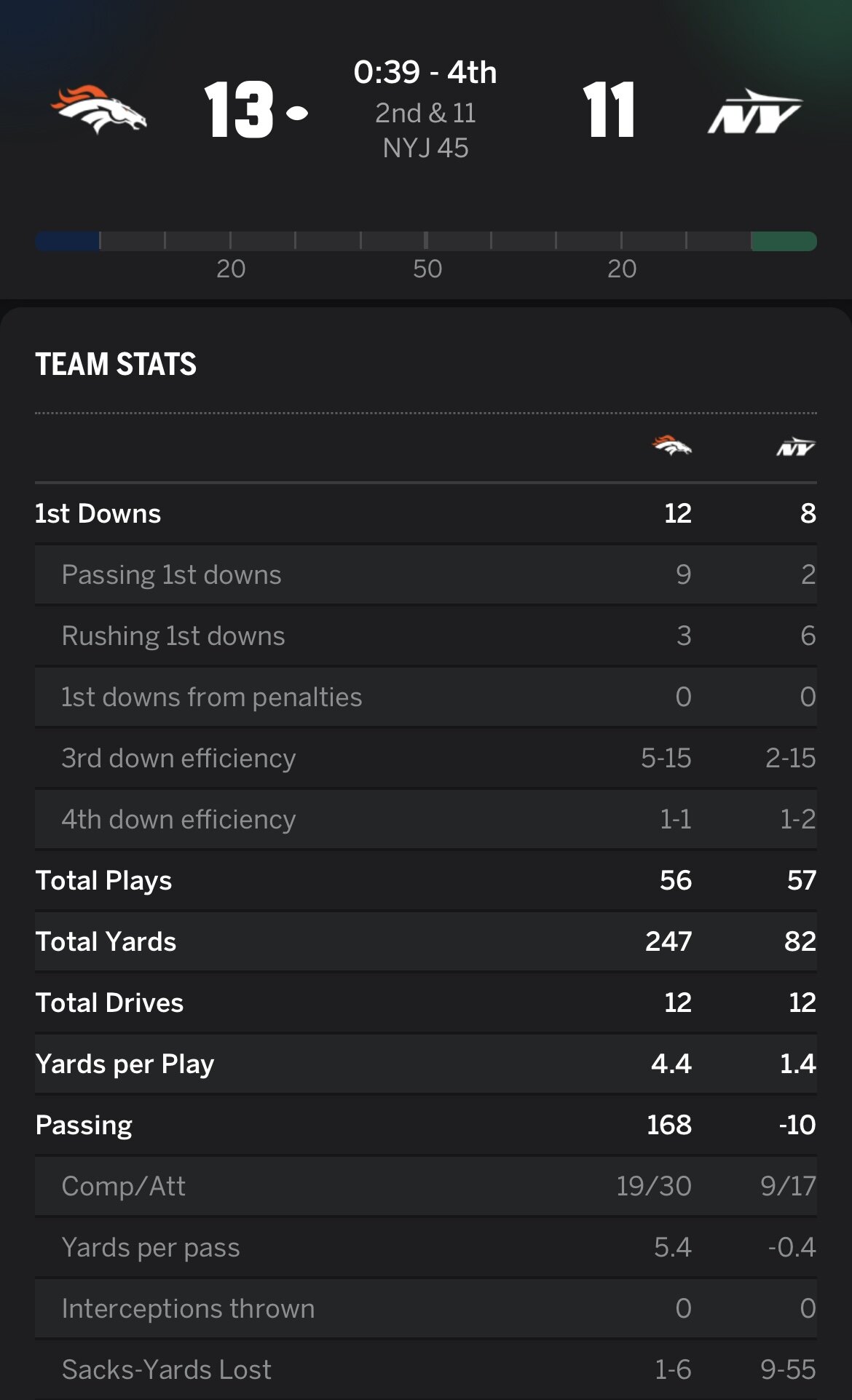Tap the small Jets logo column header
852x1400 pixels.
point(795,446)
